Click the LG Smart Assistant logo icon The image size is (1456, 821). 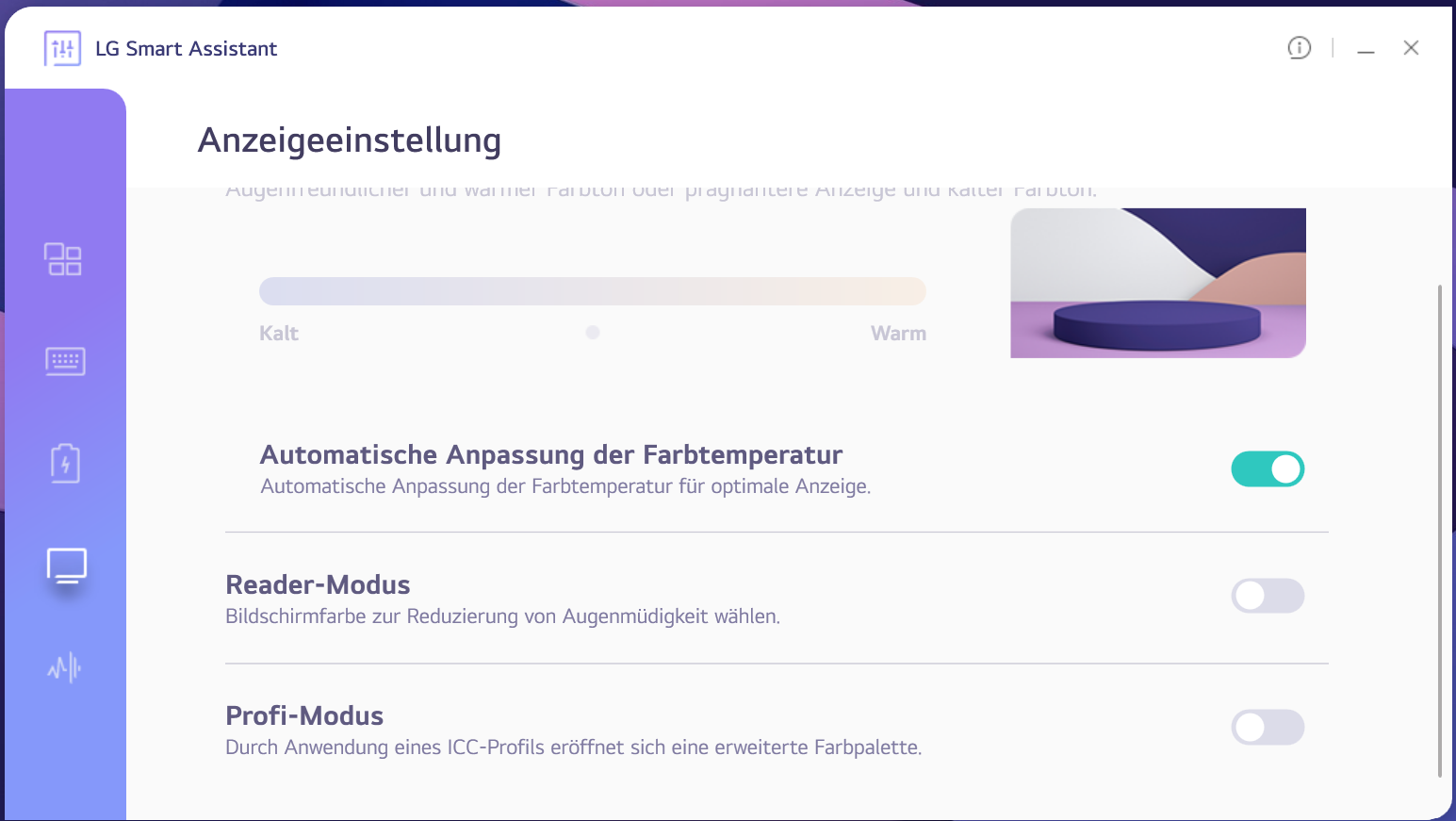pyautogui.click(x=62, y=49)
